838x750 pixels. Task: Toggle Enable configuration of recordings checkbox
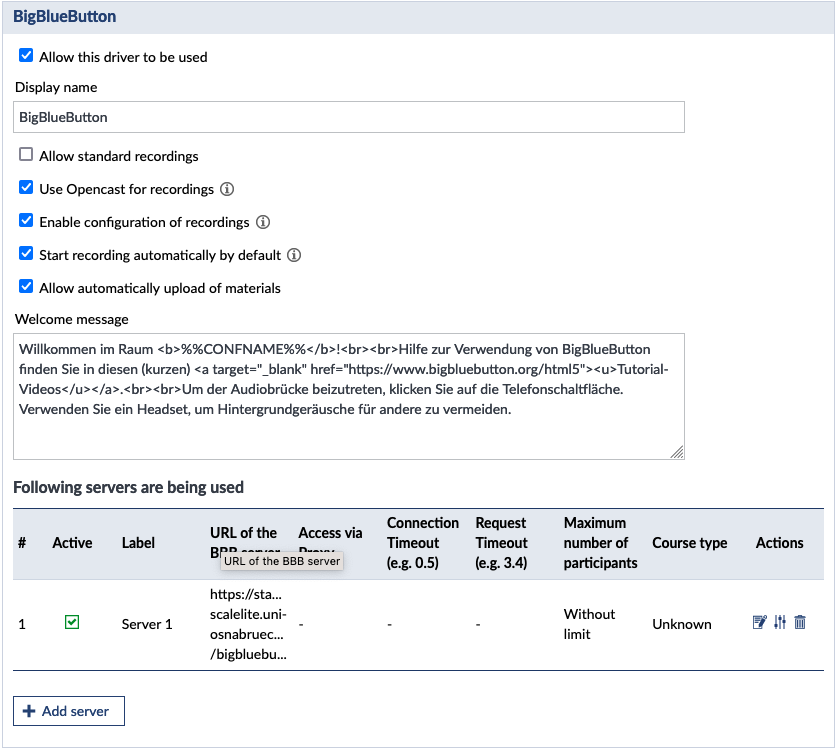(27, 221)
